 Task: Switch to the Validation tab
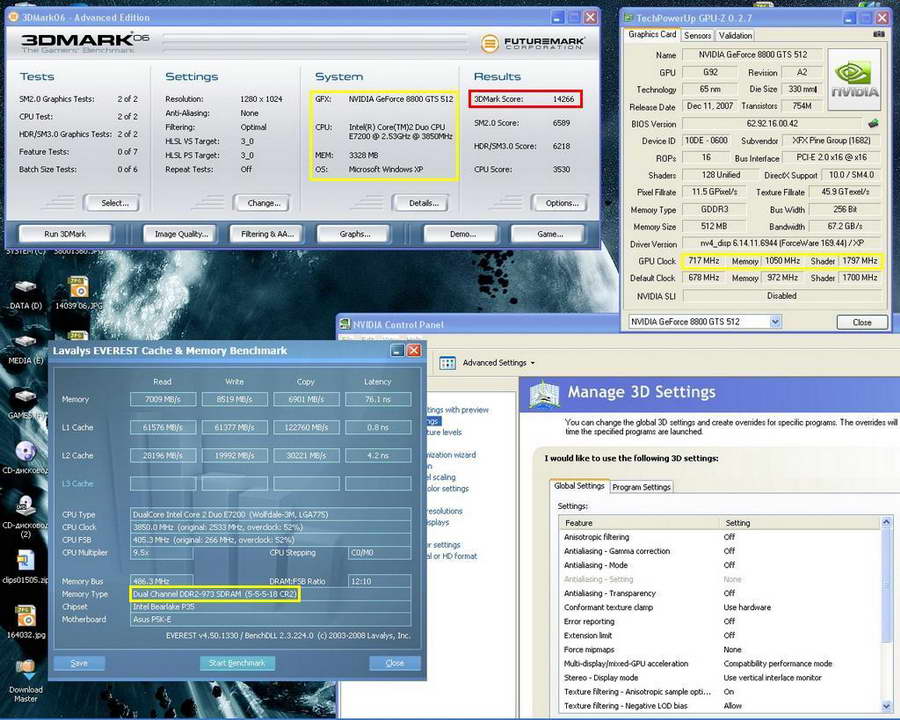[x=735, y=35]
